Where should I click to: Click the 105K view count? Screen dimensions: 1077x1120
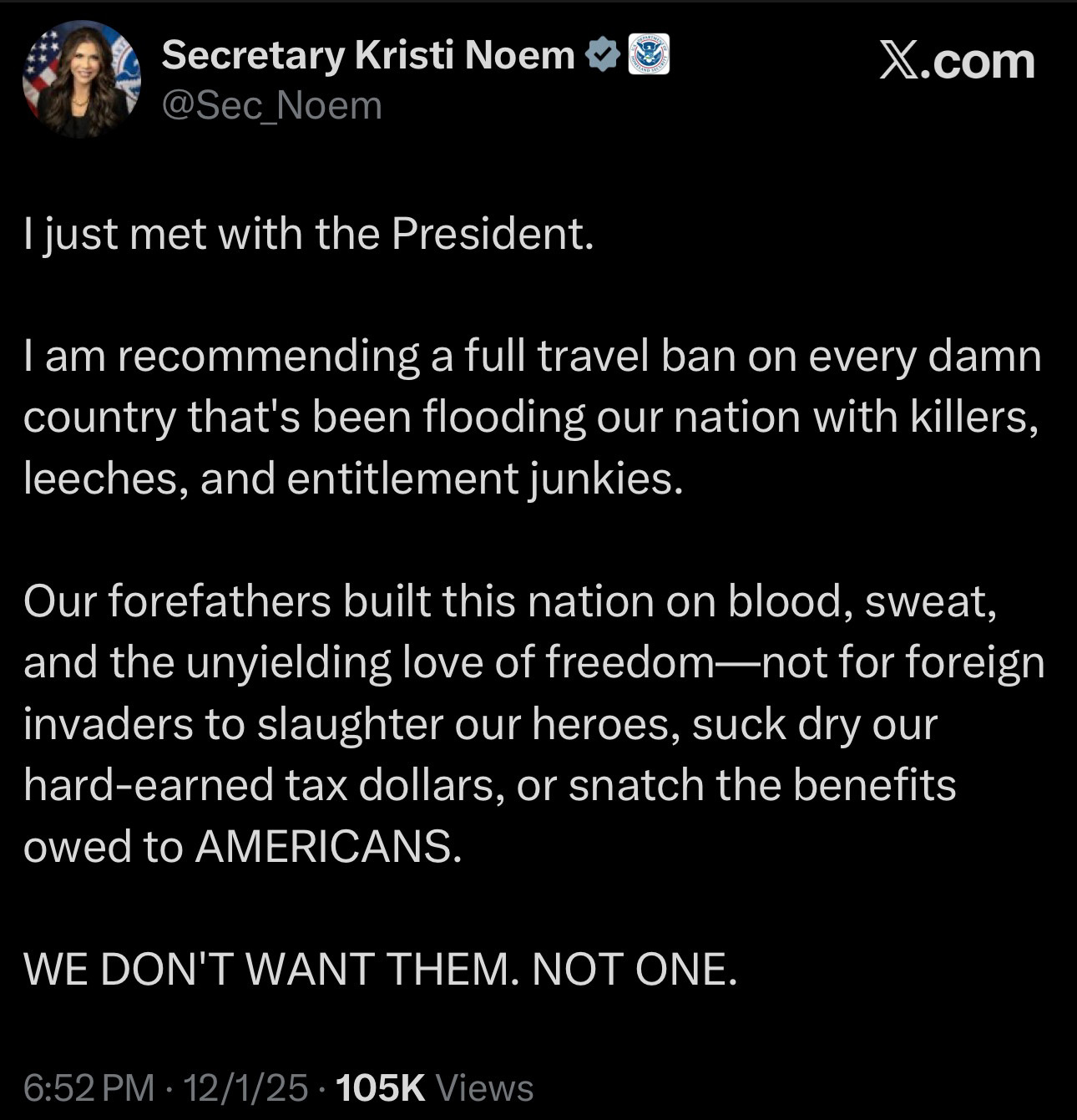380,1087
